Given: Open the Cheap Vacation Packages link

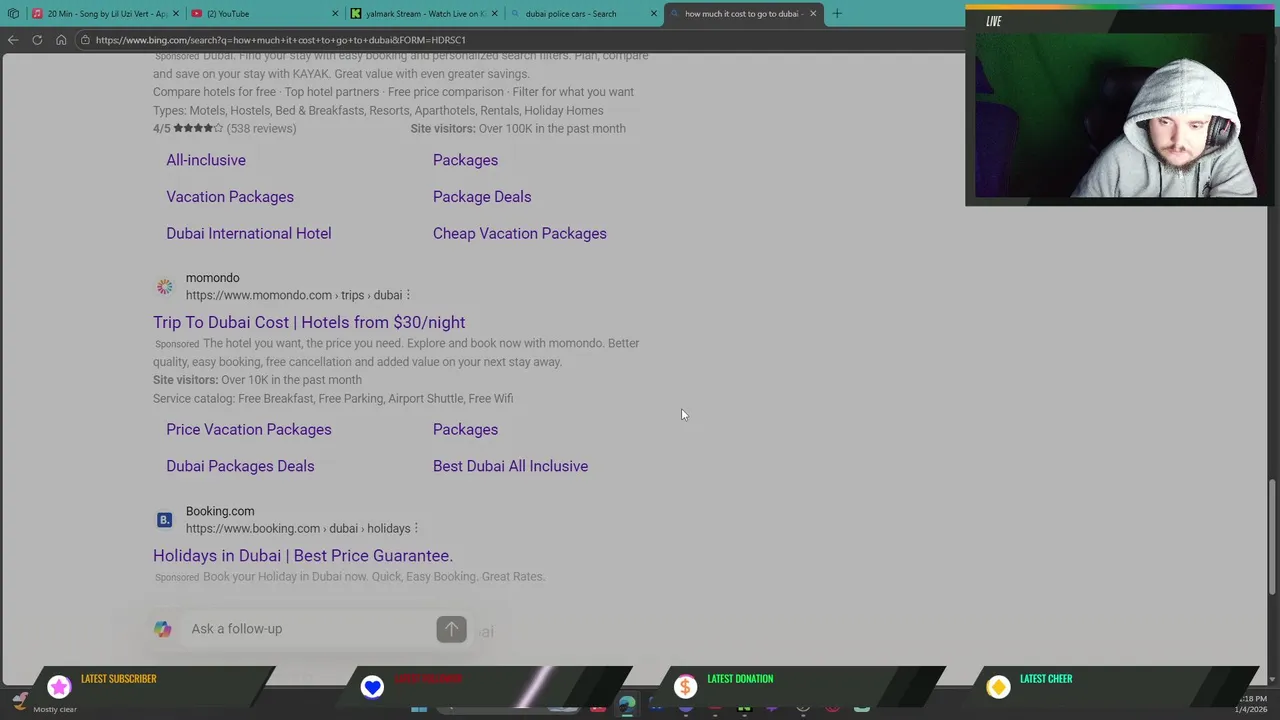Looking at the screenshot, I should (x=520, y=233).
